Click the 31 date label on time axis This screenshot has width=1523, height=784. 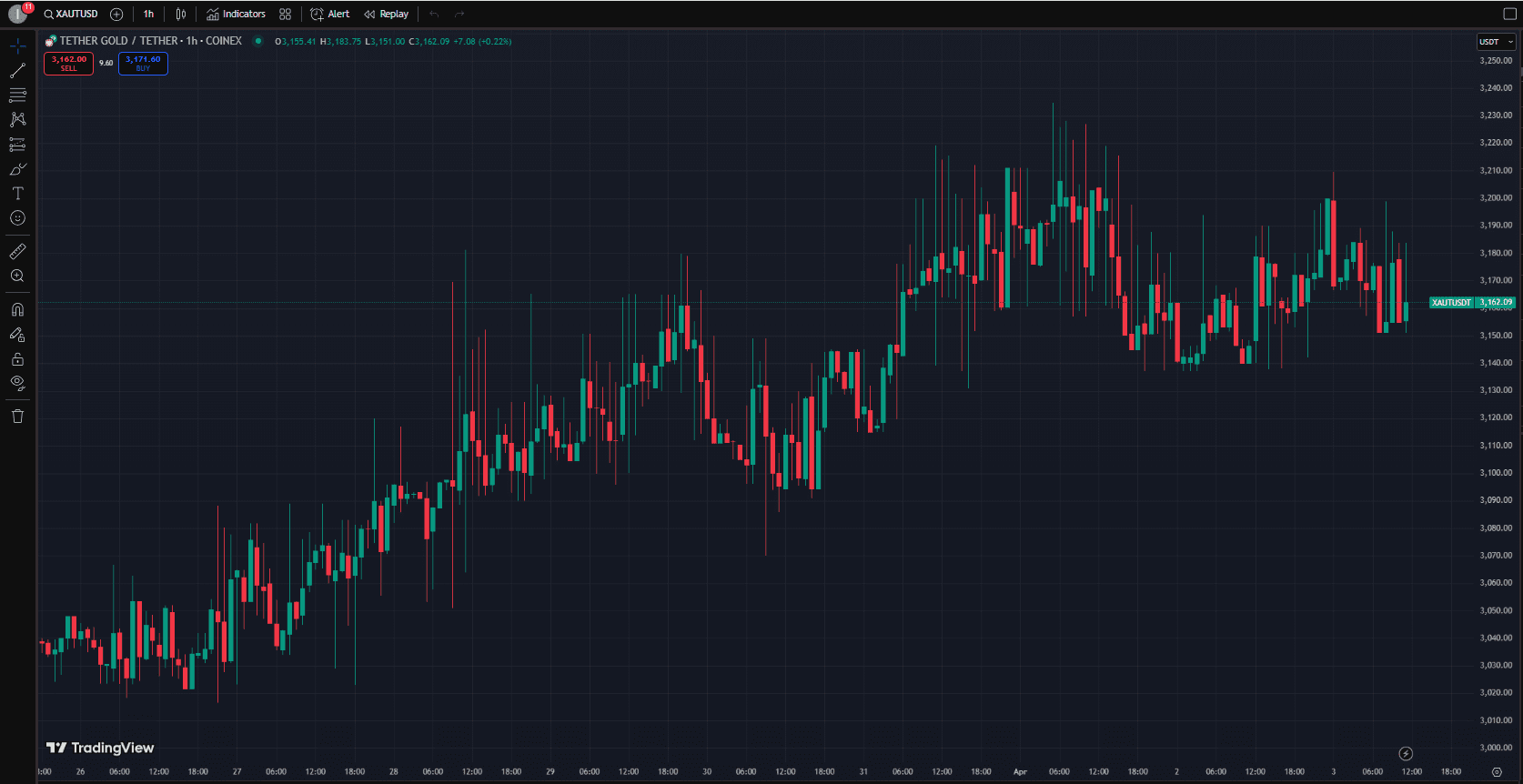[x=863, y=771]
